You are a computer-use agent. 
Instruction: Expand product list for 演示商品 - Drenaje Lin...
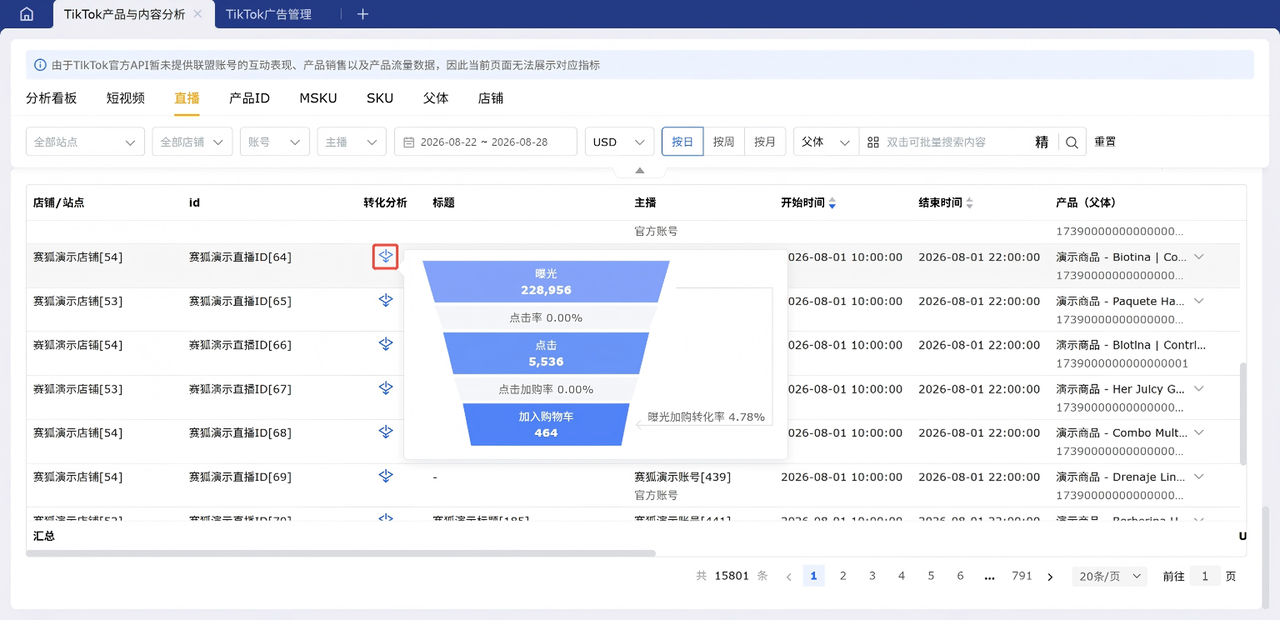tap(1199, 477)
